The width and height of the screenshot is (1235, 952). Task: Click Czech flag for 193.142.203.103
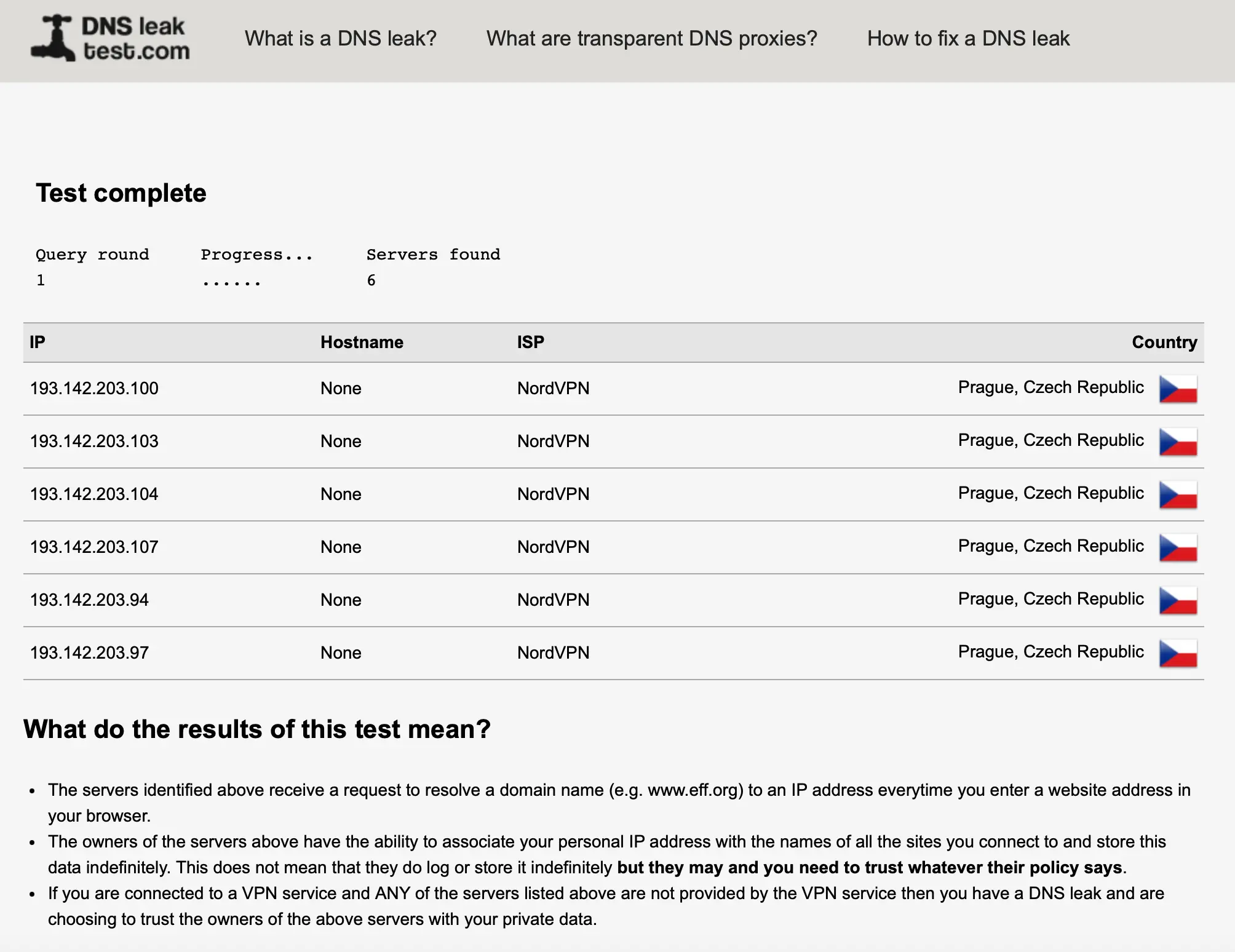pos(1178,442)
